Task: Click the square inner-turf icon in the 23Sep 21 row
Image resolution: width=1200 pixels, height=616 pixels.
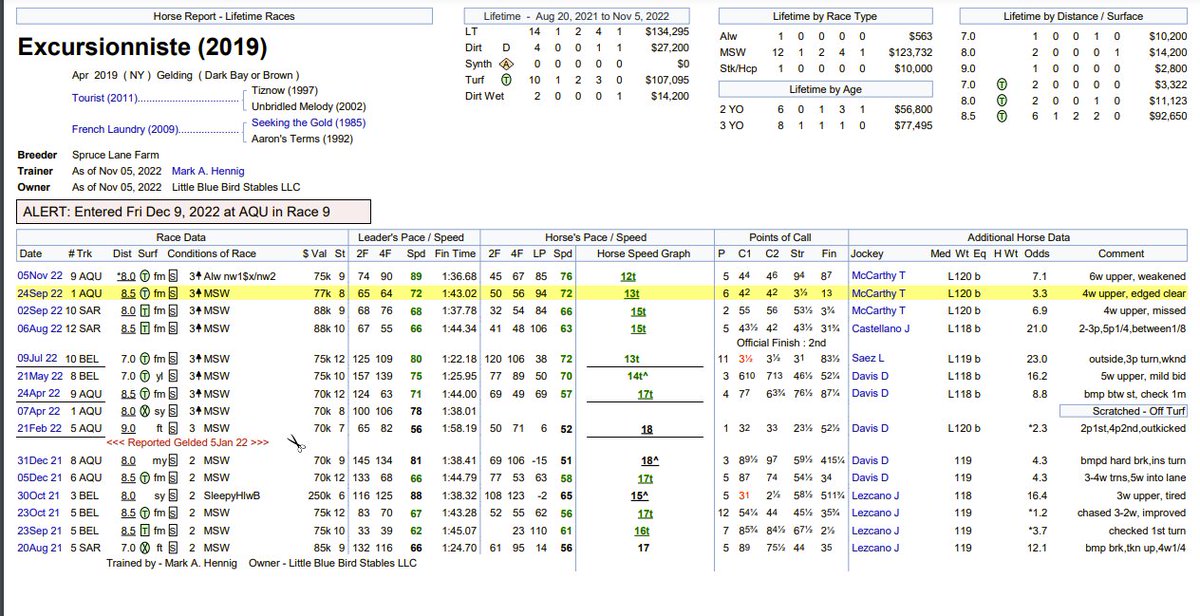Action: tap(145, 531)
